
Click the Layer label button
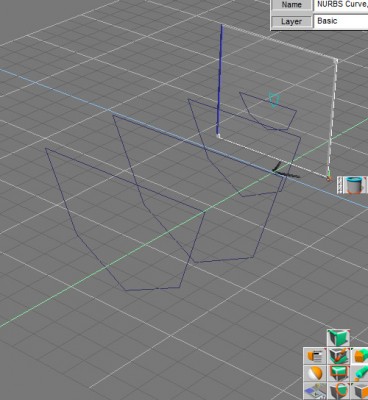click(292, 22)
